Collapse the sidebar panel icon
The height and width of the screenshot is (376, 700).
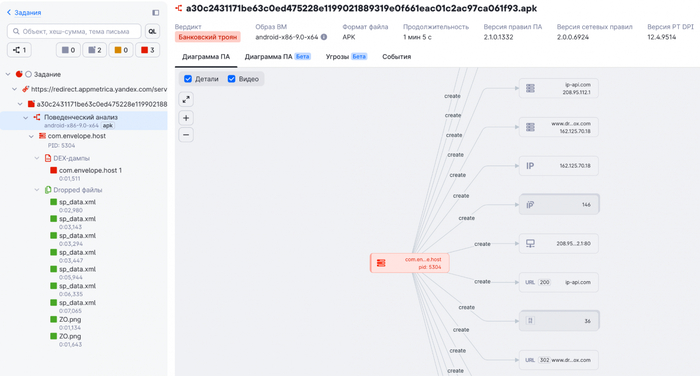[x=155, y=13]
